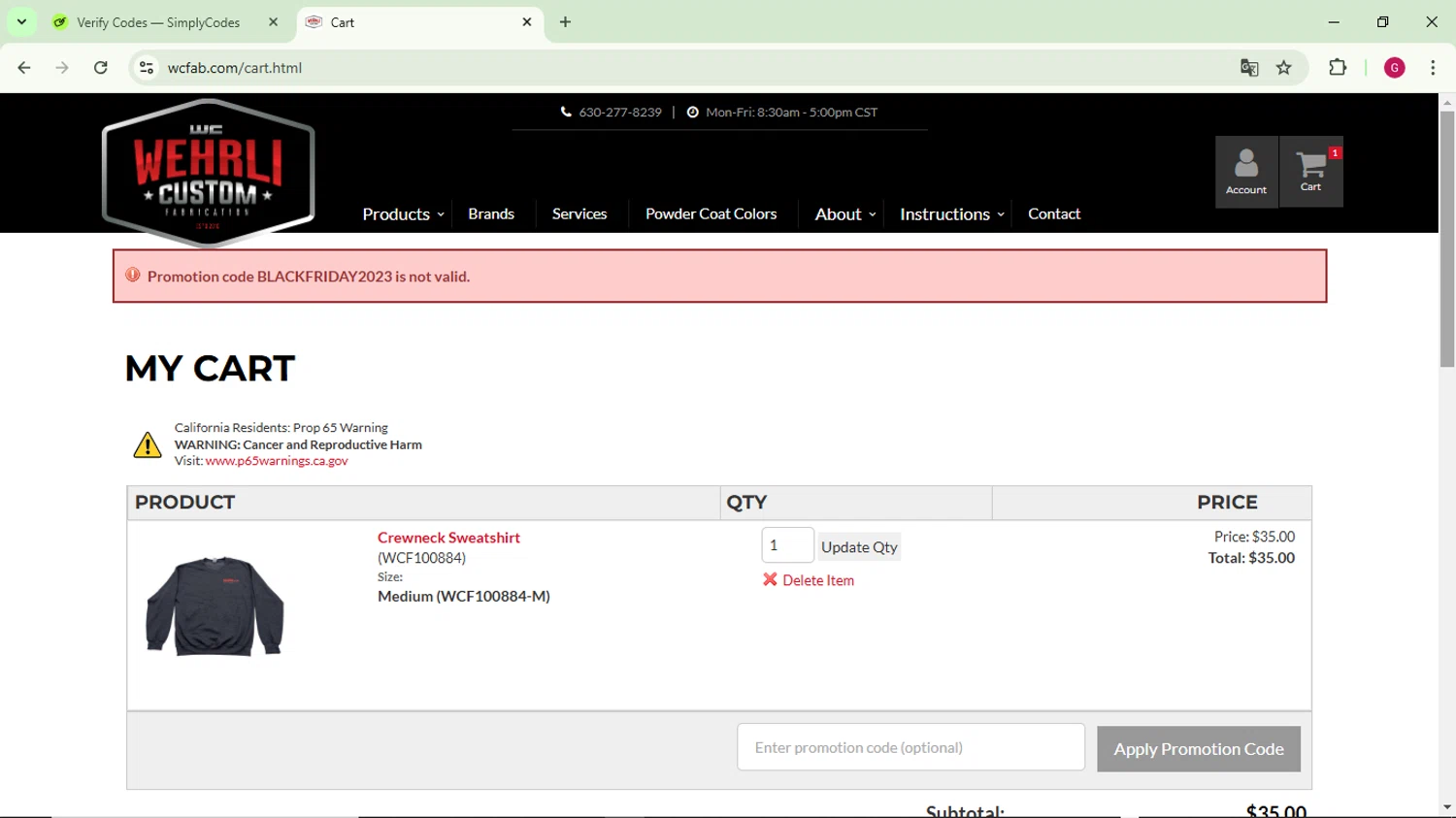This screenshot has height=818, width=1456.
Task: Click the red X delete icon
Action: point(770,579)
